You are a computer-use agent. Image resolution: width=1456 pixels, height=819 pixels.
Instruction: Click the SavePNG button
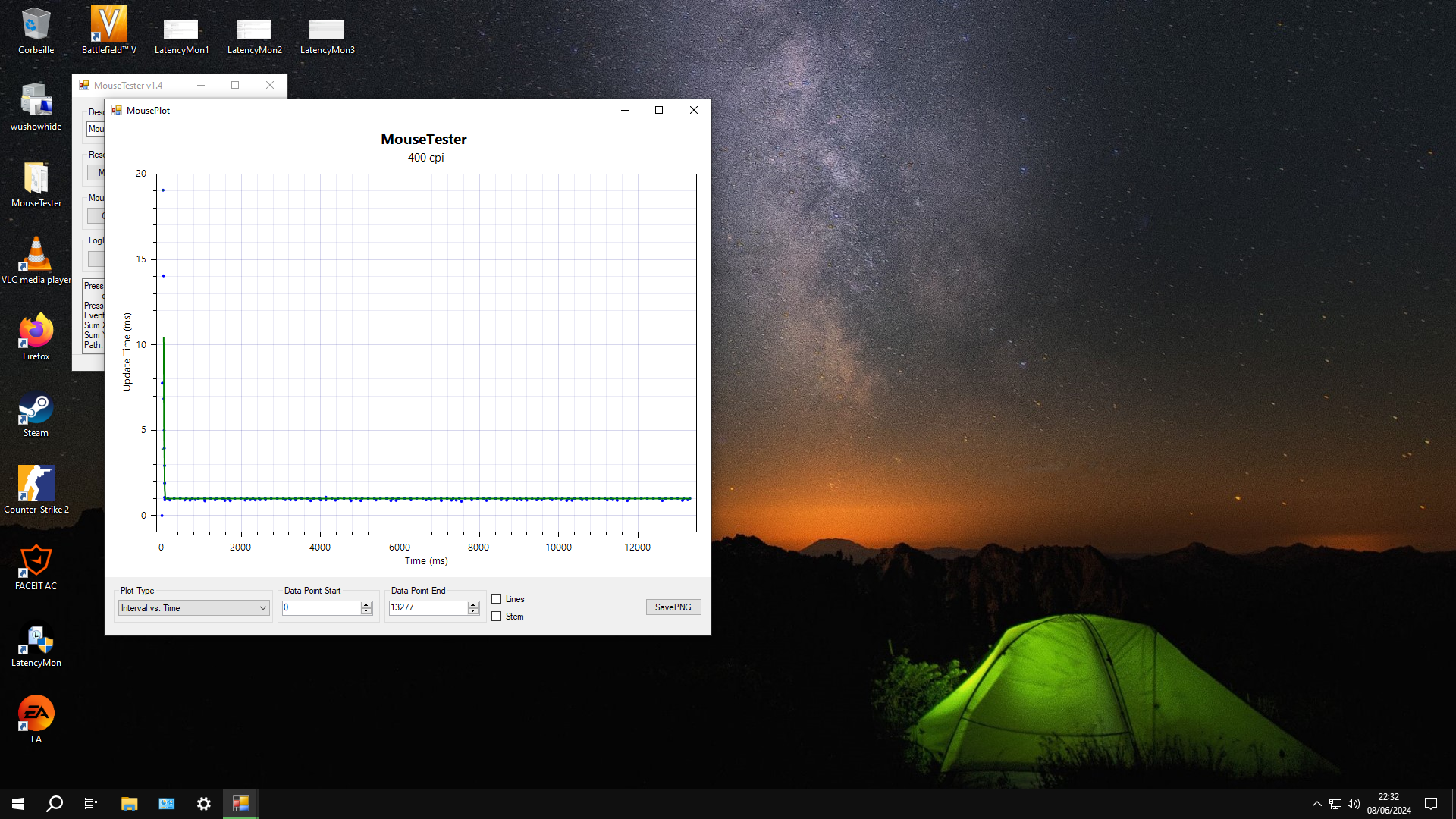pos(673,607)
